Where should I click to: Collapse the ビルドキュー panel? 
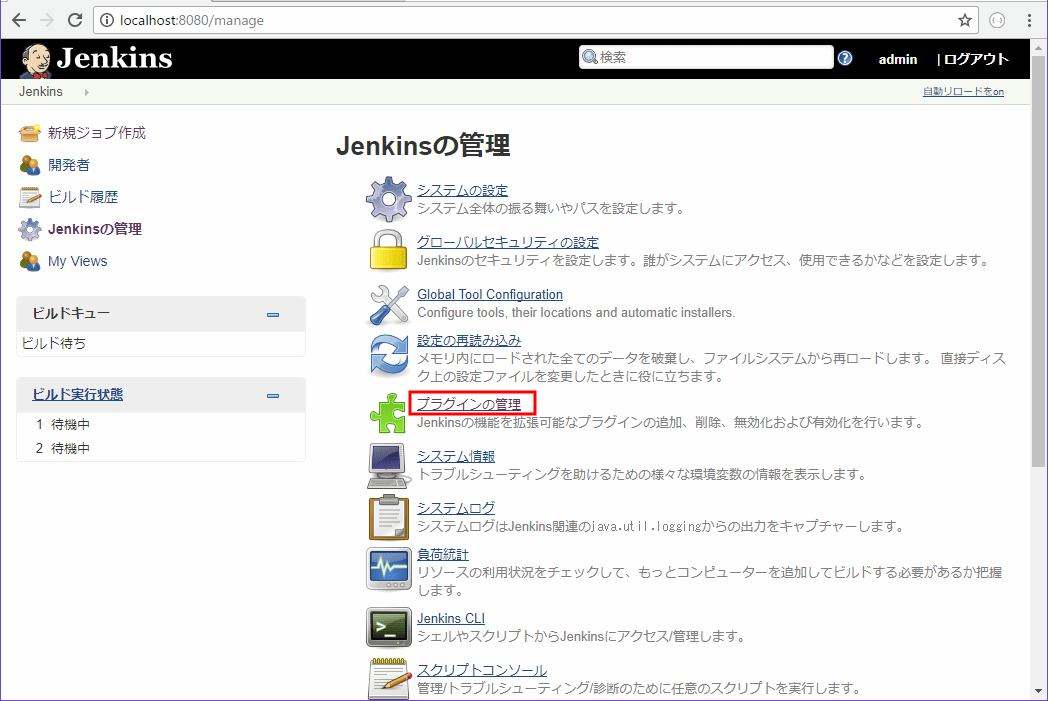(272, 313)
